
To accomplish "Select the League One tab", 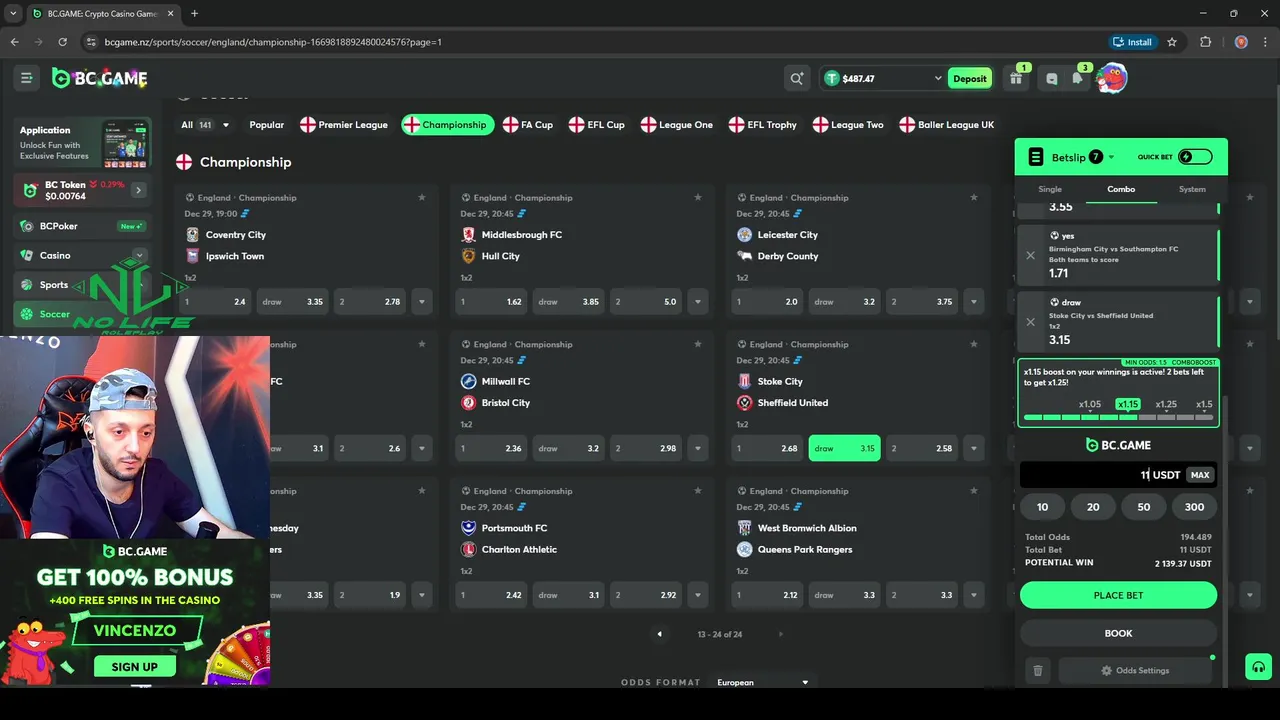I will point(676,125).
